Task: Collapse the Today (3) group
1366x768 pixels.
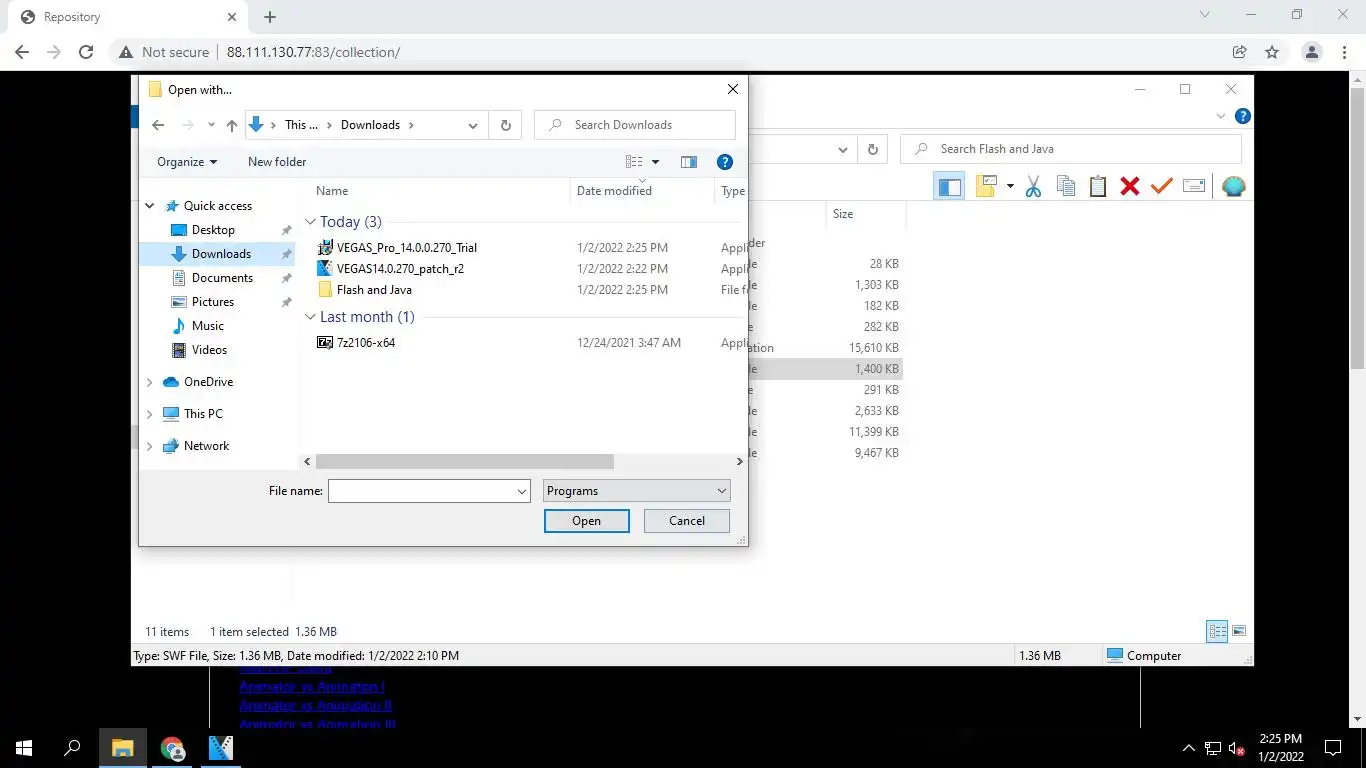Action: [311, 222]
